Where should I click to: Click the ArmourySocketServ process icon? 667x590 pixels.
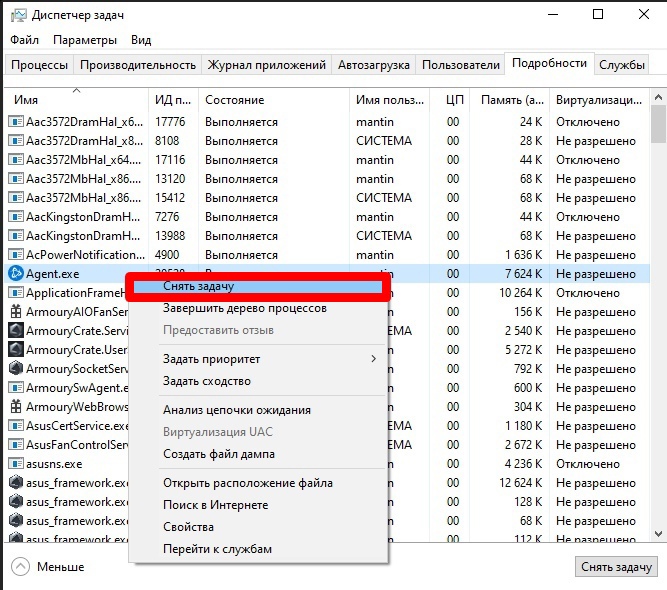16,368
